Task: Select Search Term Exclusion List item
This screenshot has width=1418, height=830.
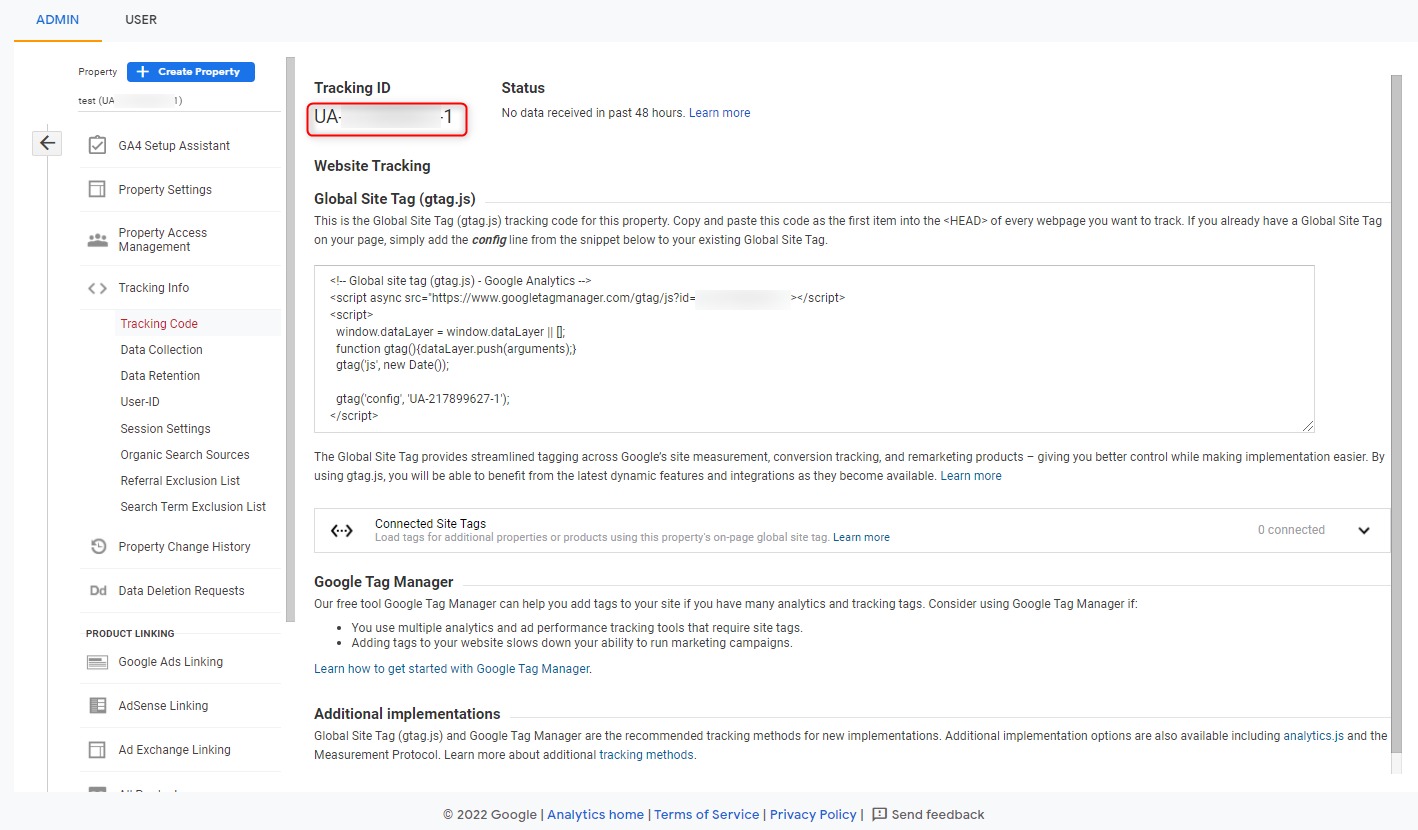Action: coord(193,507)
